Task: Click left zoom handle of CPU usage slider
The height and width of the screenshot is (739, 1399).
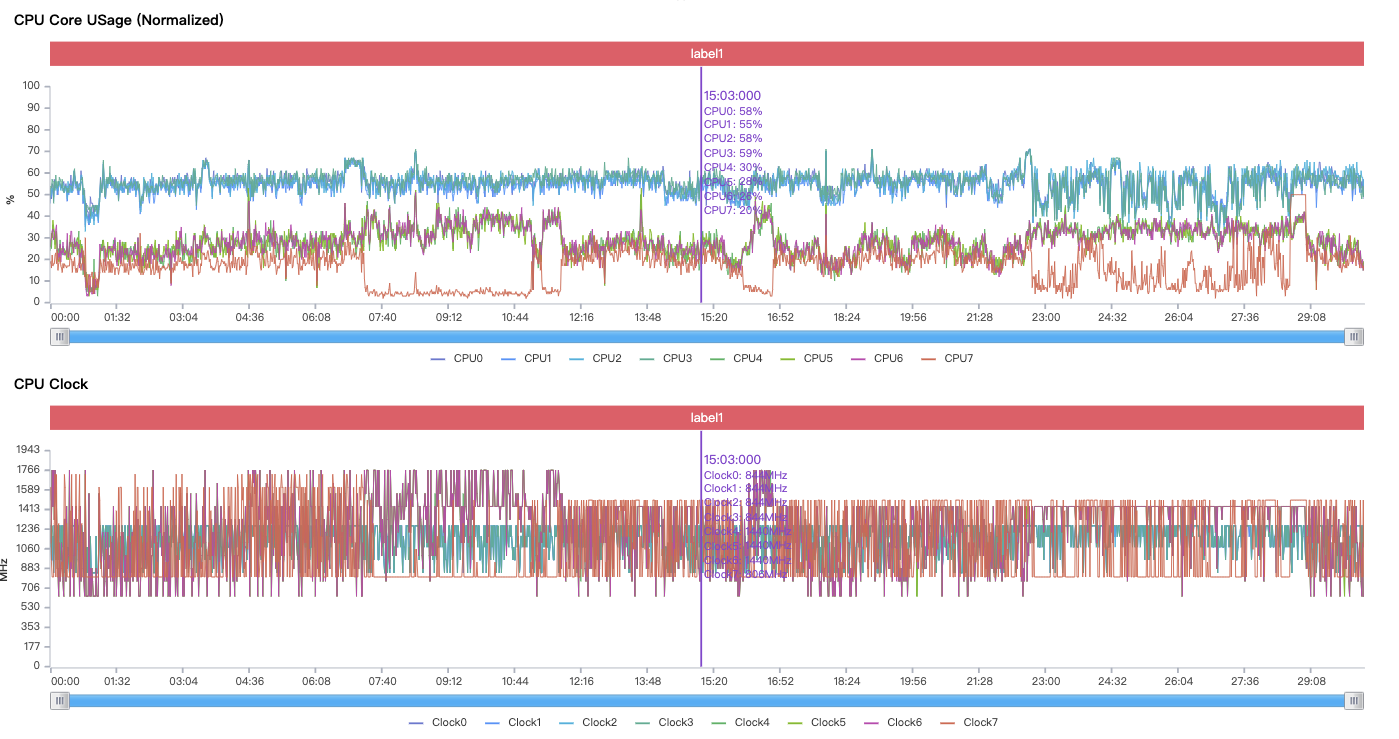Action: 62,337
